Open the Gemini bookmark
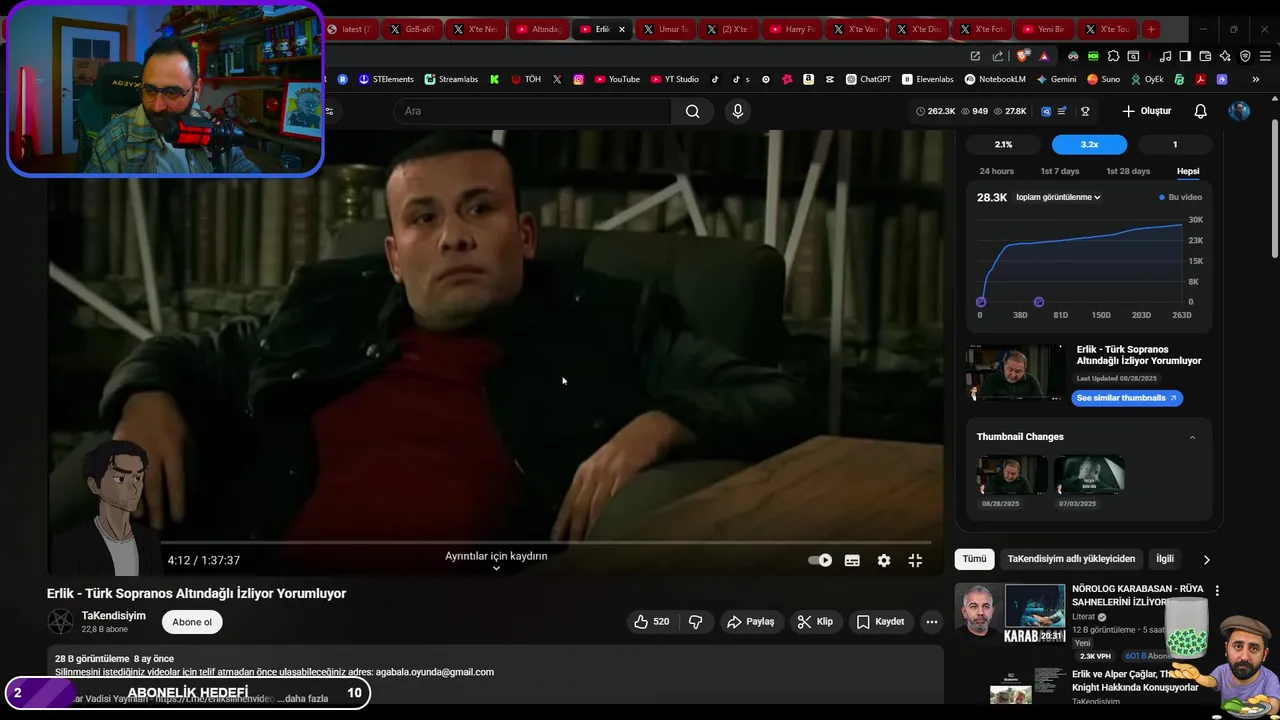 [x=1056, y=79]
